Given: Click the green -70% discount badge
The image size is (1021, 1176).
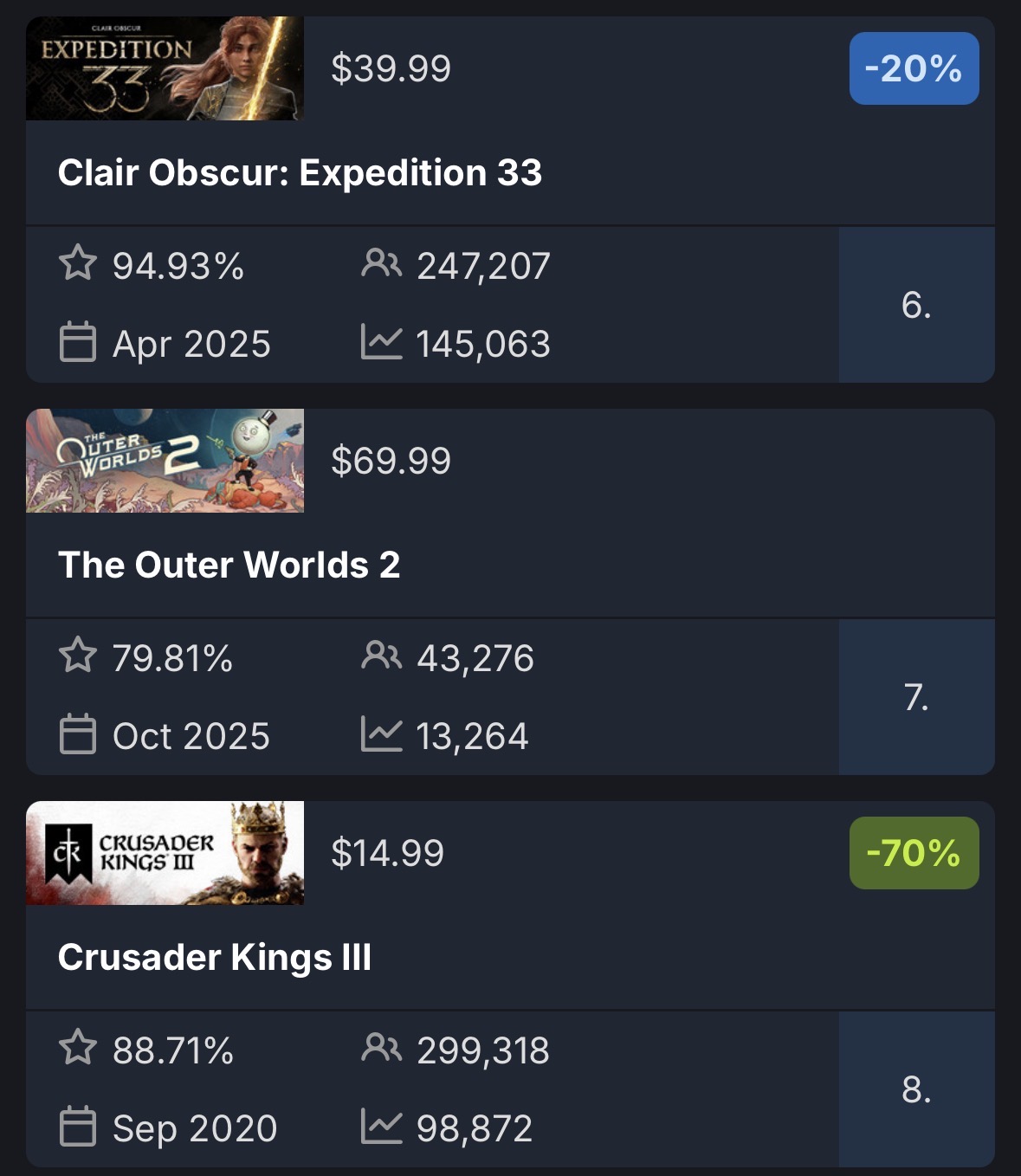Looking at the screenshot, I should coord(914,853).
